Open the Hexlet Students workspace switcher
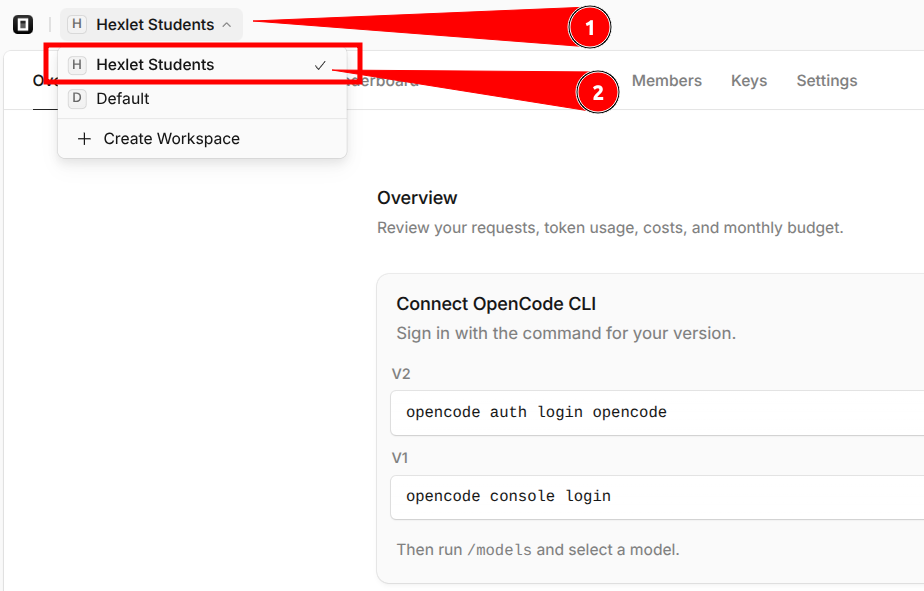Screen dimensions: 924x591 click(x=151, y=25)
